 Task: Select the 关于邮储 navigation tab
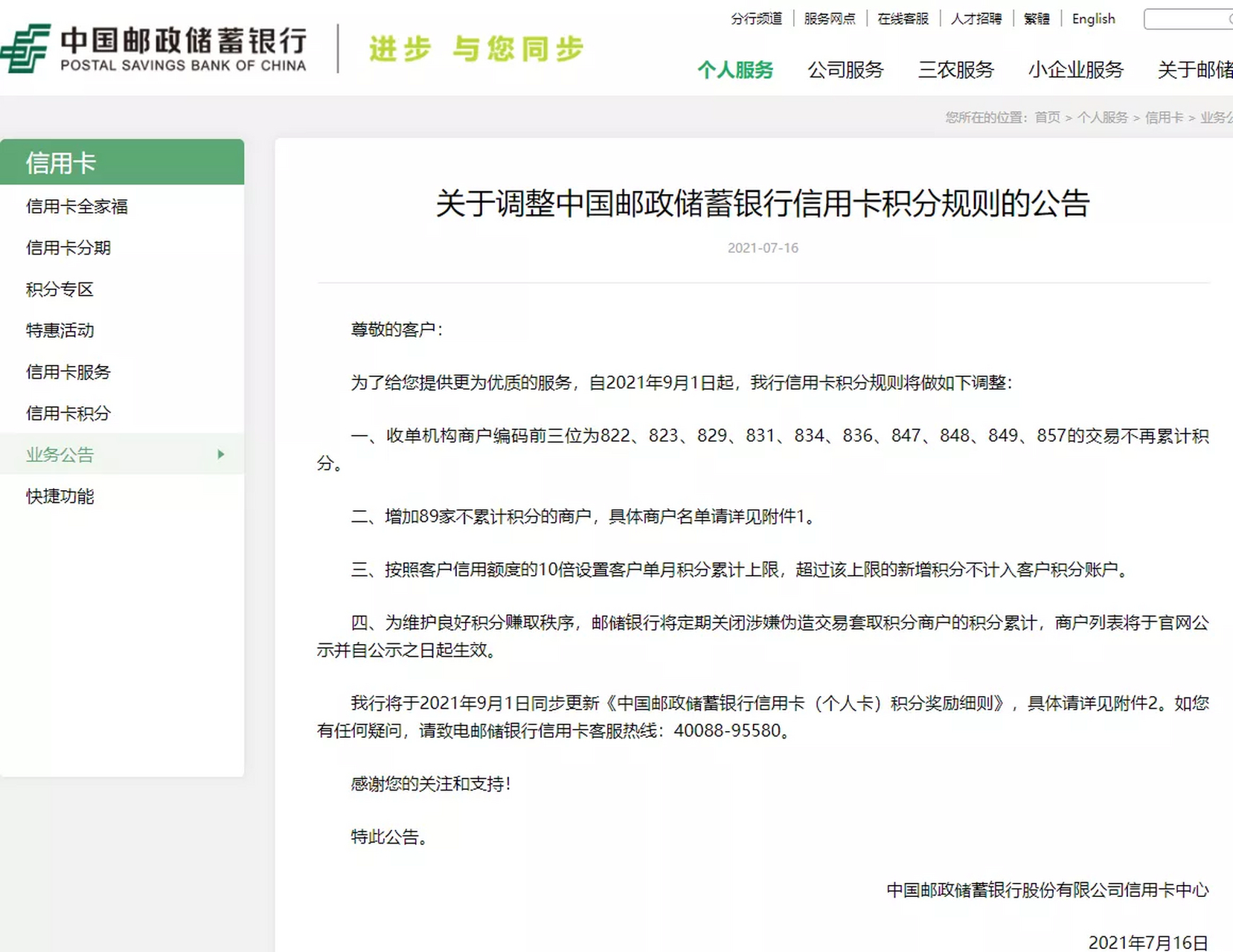click(x=1195, y=70)
